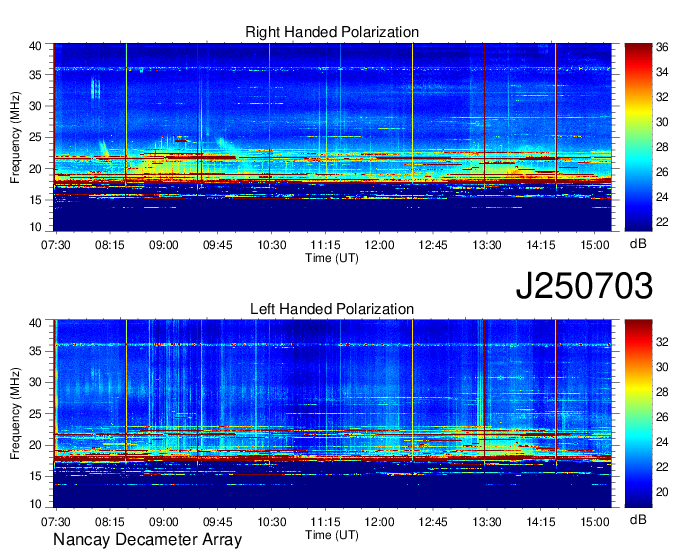Click the 40 MHz tick on Right Handed frequency axis
Screen dimensions: 680x552
coord(35,46)
